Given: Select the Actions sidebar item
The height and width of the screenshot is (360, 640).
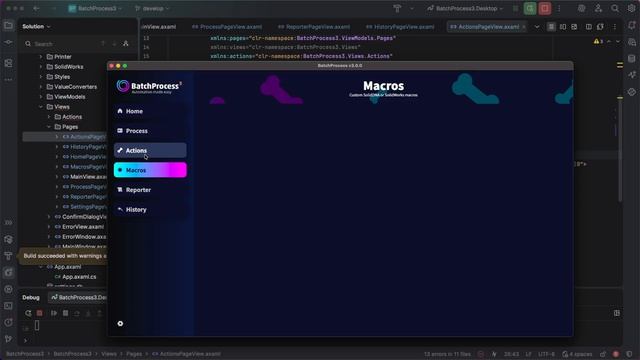Looking at the screenshot, I should [x=150, y=150].
